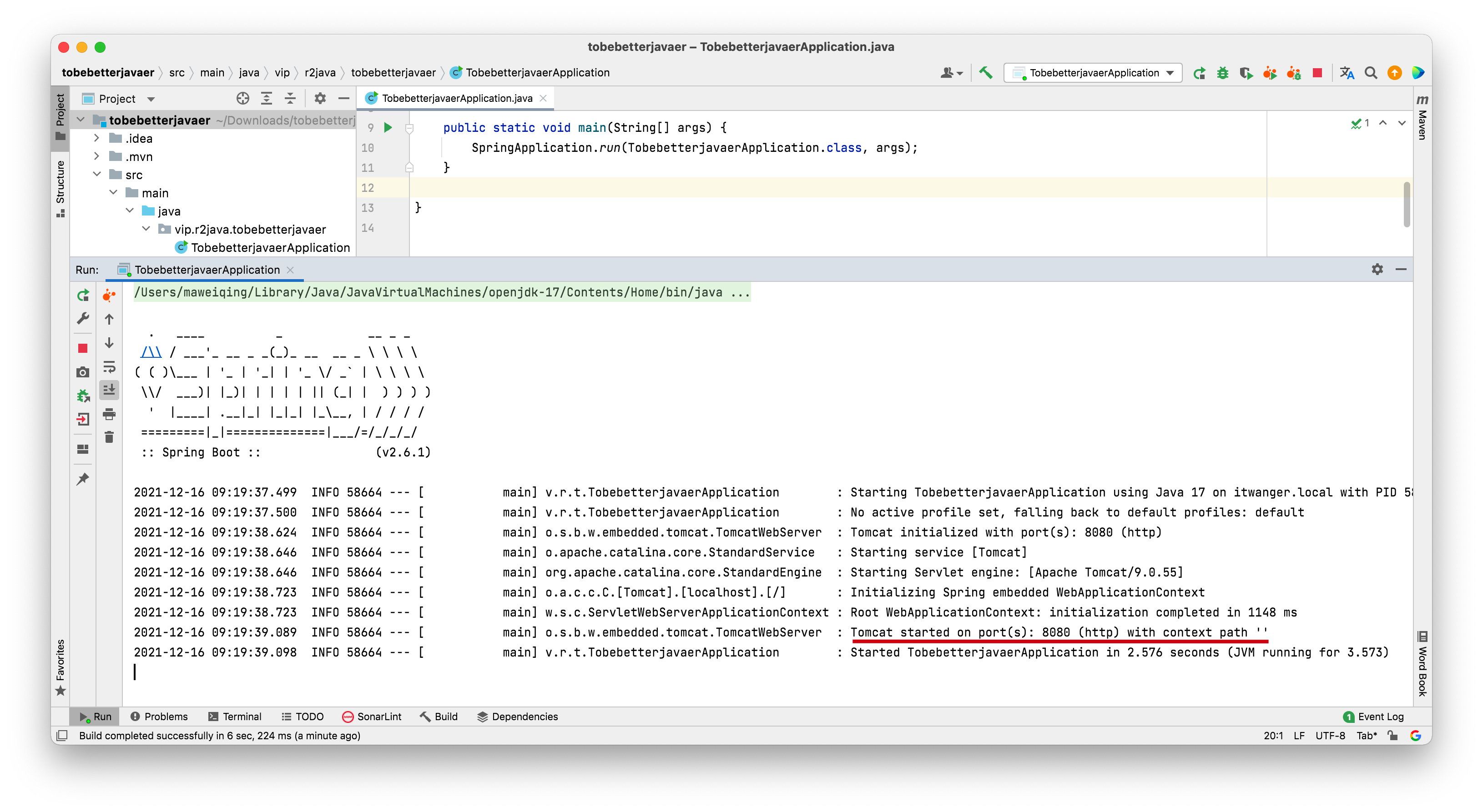Clear console with the trash icon
Viewport: 1483px width, 812px height.
click(x=109, y=437)
